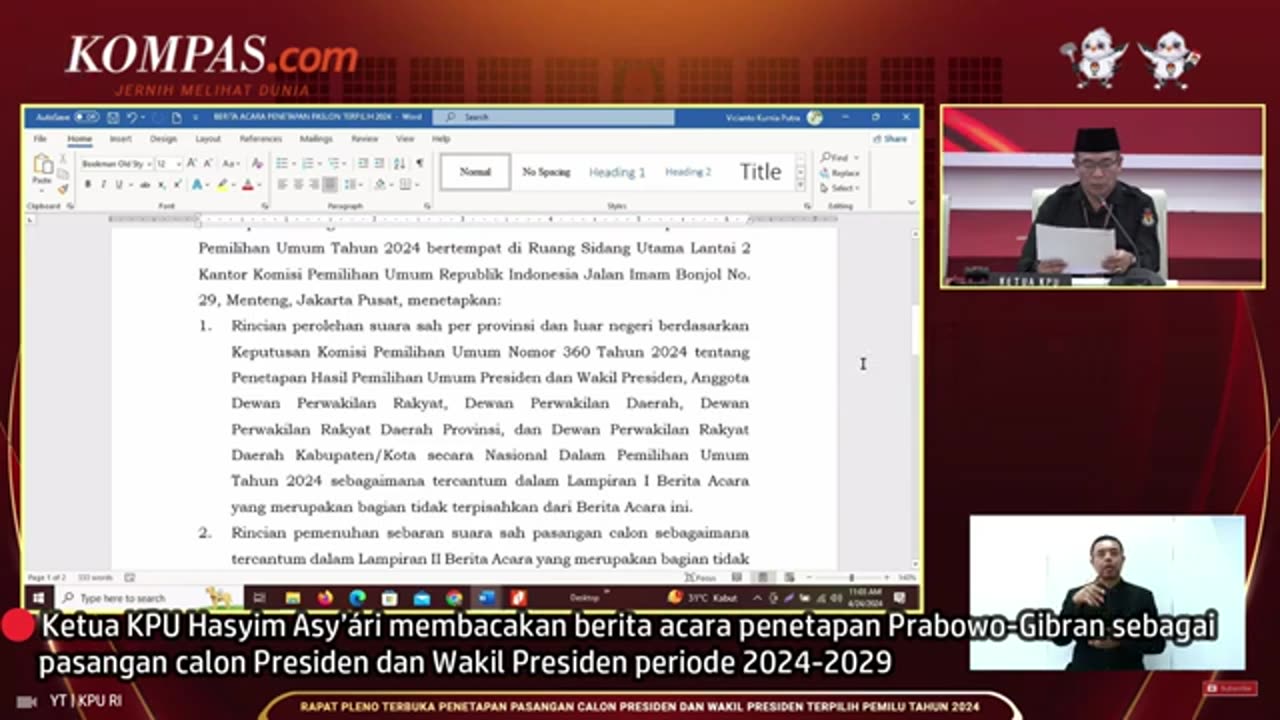Apply the Normal style
The image size is (1280, 720).
[475, 172]
